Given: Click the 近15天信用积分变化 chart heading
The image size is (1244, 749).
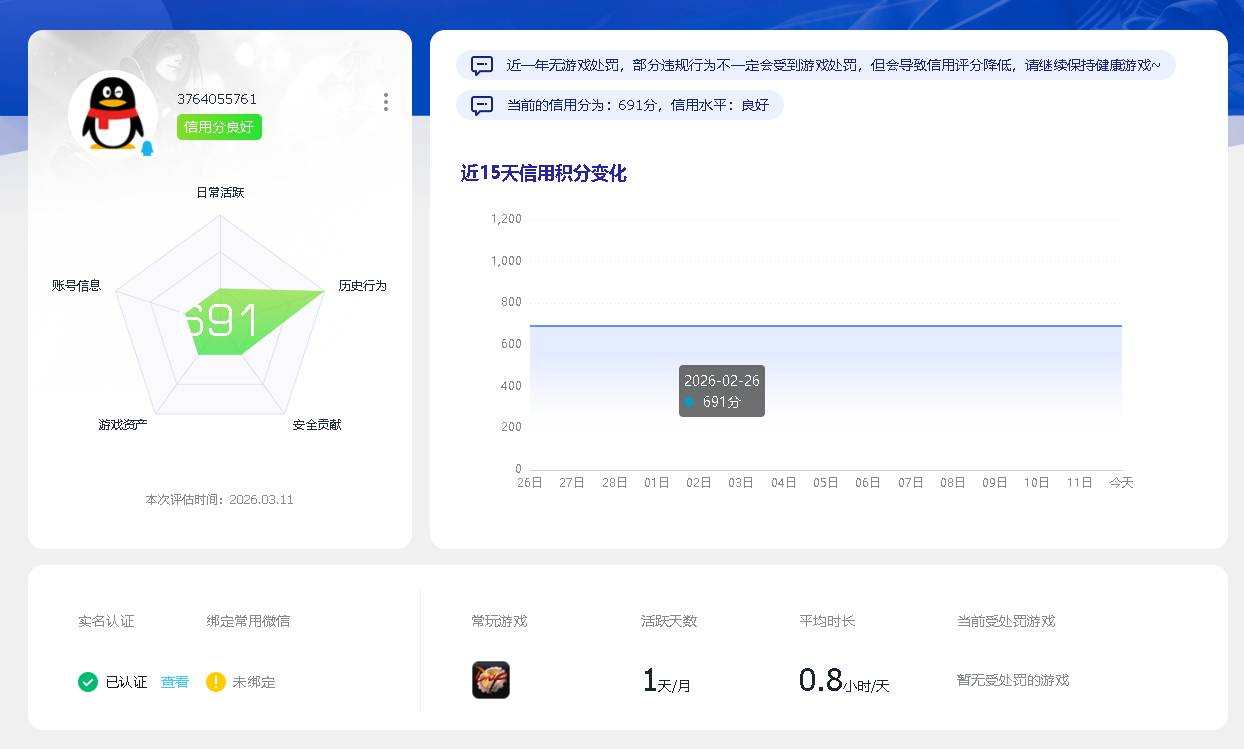Looking at the screenshot, I should coord(543,173).
